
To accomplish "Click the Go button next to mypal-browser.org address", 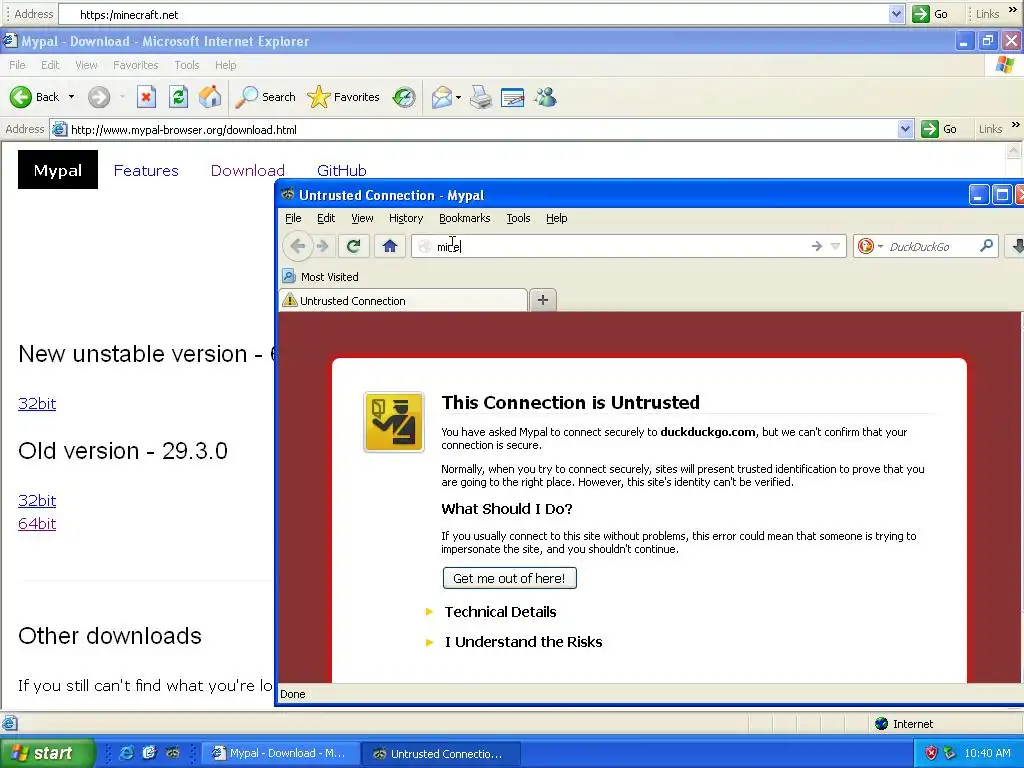I will (939, 129).
